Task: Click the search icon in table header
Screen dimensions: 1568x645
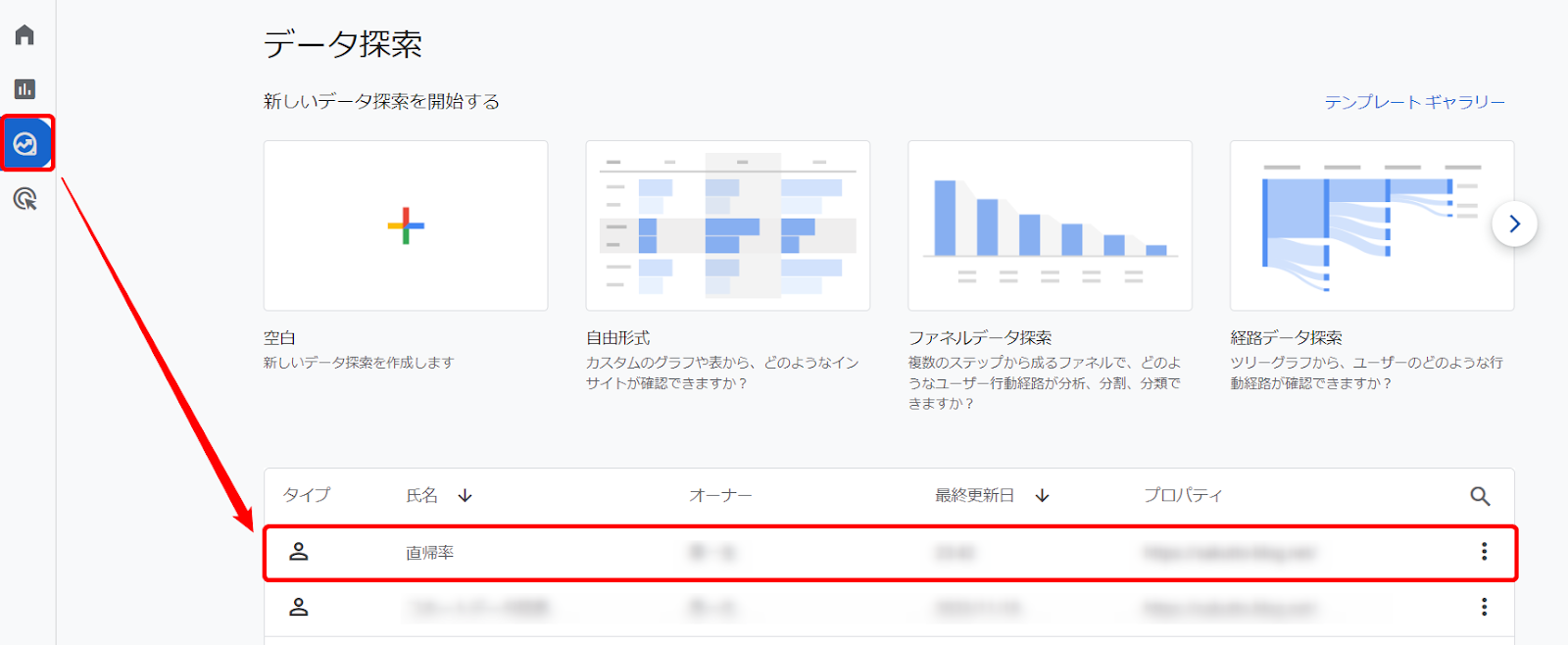Action: tap(1480, 496)
